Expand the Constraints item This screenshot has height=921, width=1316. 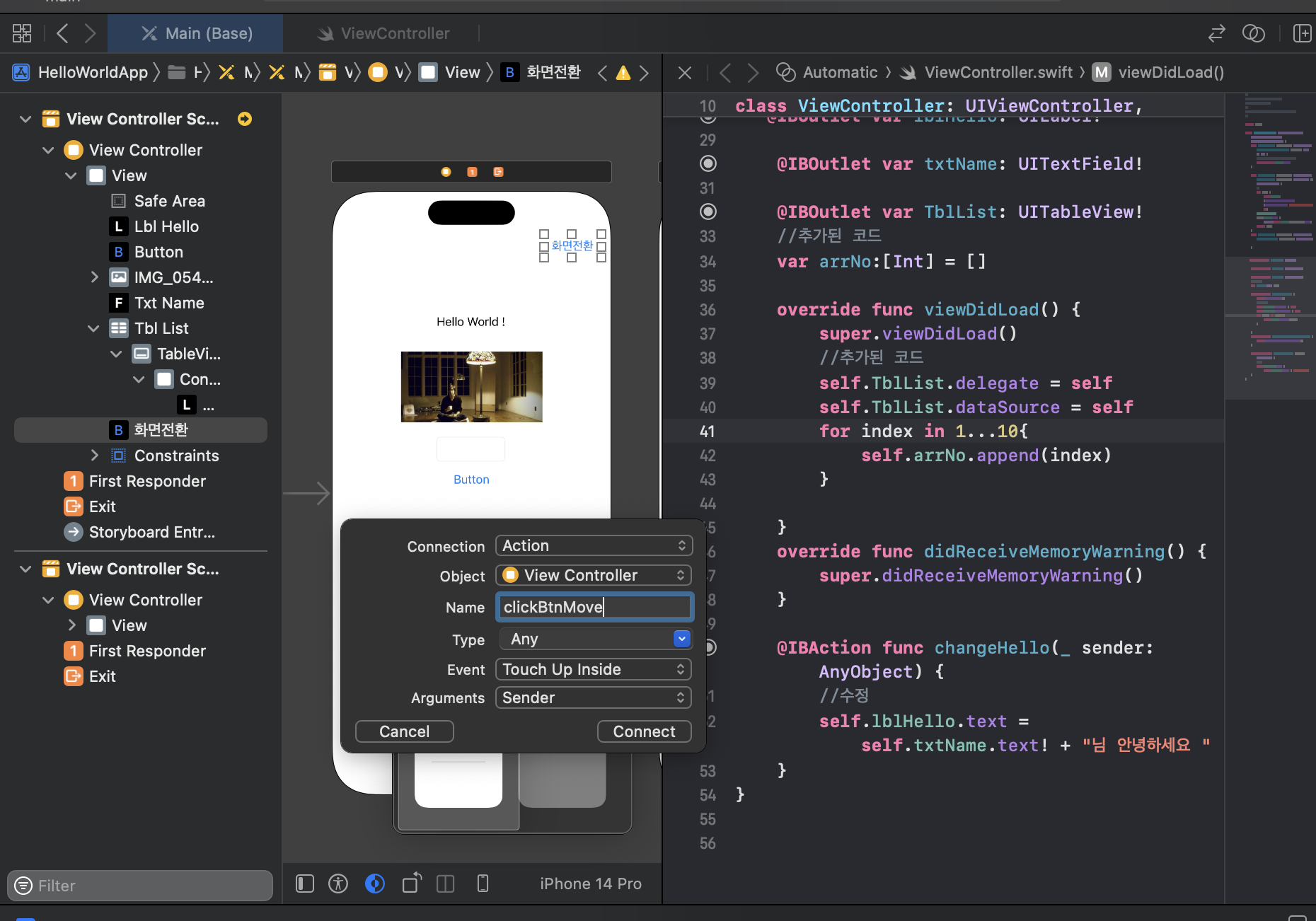[x=94, y=456]
